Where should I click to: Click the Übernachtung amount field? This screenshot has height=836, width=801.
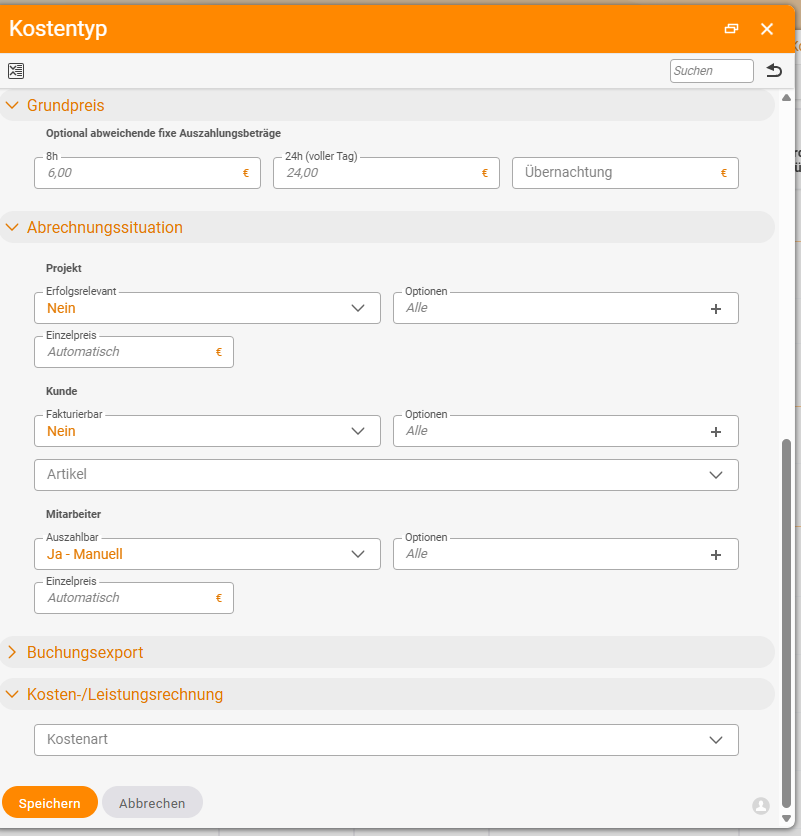pos(625,173)
